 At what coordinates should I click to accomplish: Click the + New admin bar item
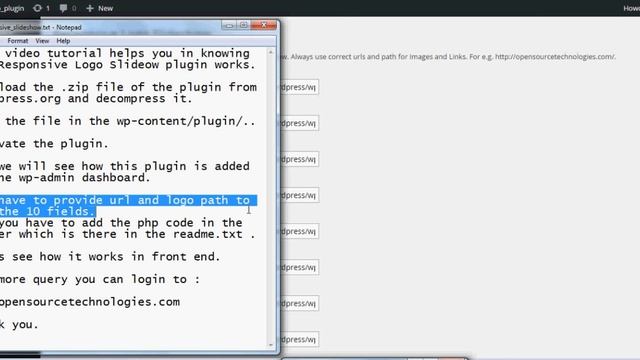pos(100,8)
